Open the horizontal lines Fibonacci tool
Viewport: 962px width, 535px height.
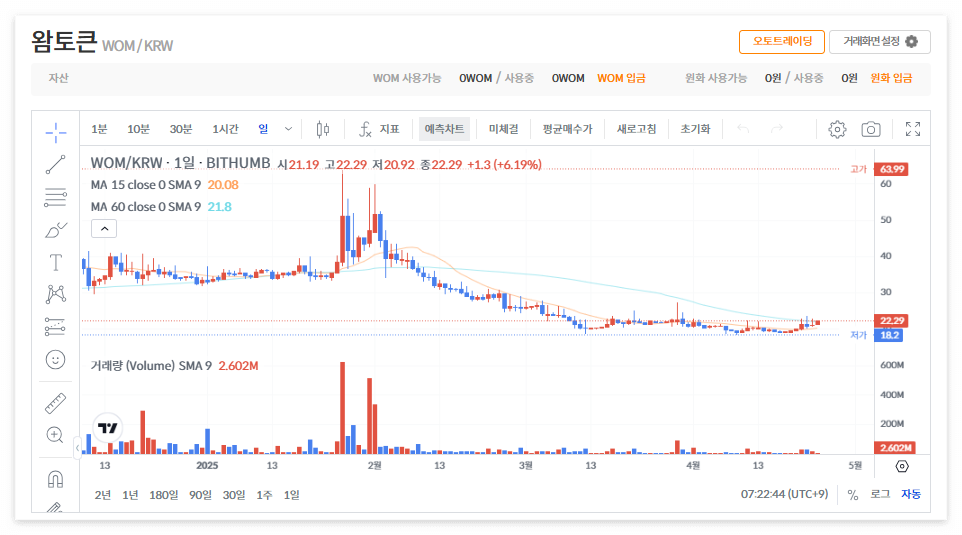(55, 198)
